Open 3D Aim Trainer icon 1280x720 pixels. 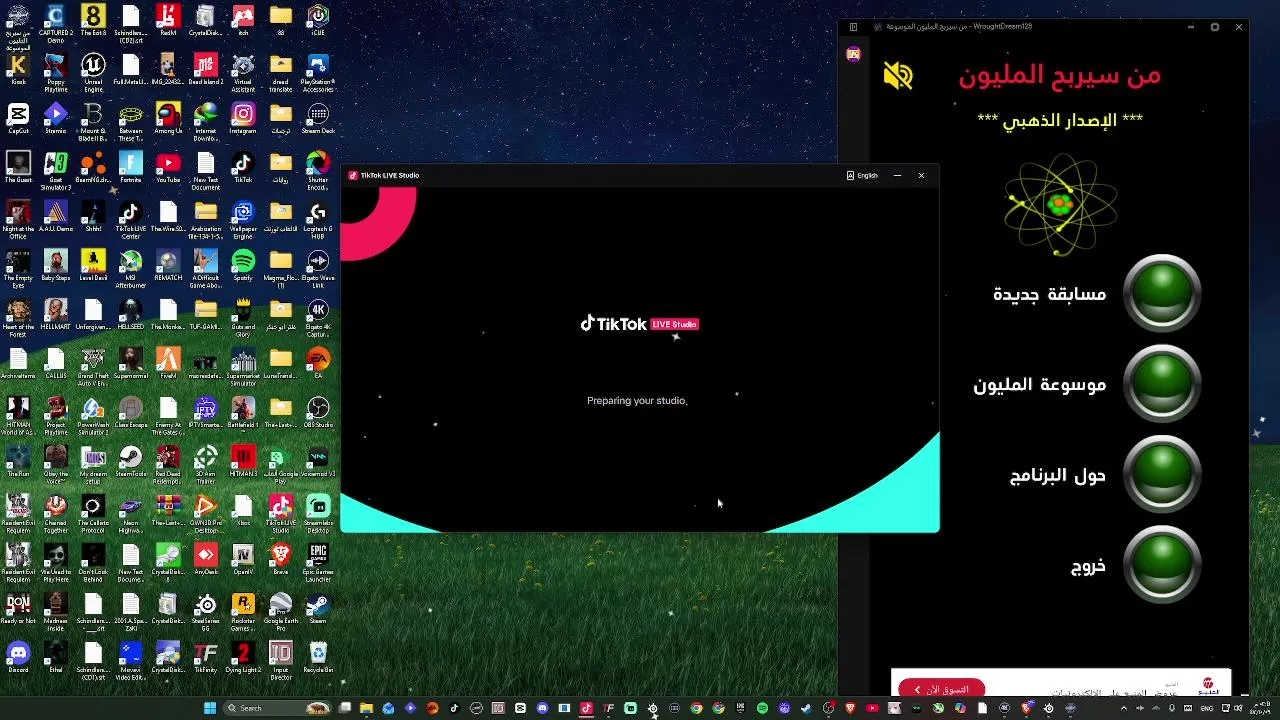205,464
